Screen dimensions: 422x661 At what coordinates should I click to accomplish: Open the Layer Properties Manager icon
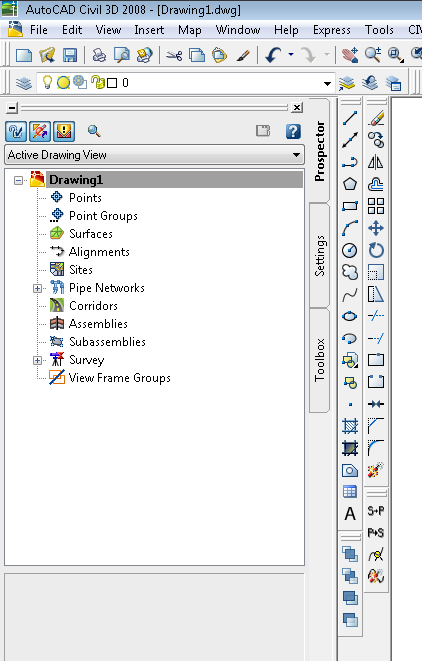pos(24,83)
